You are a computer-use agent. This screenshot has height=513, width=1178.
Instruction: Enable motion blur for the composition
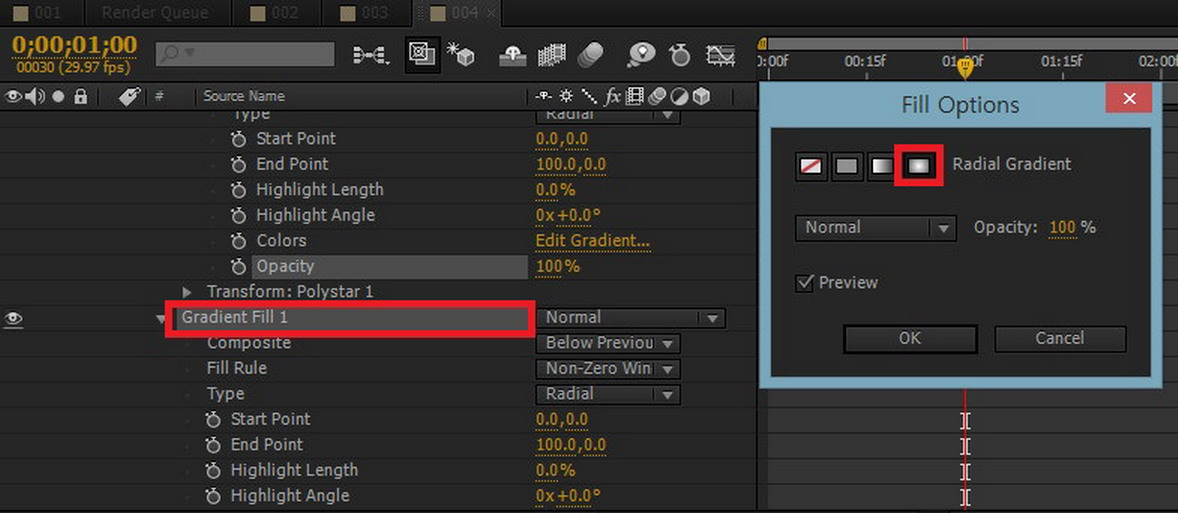(x=591, y=55)
